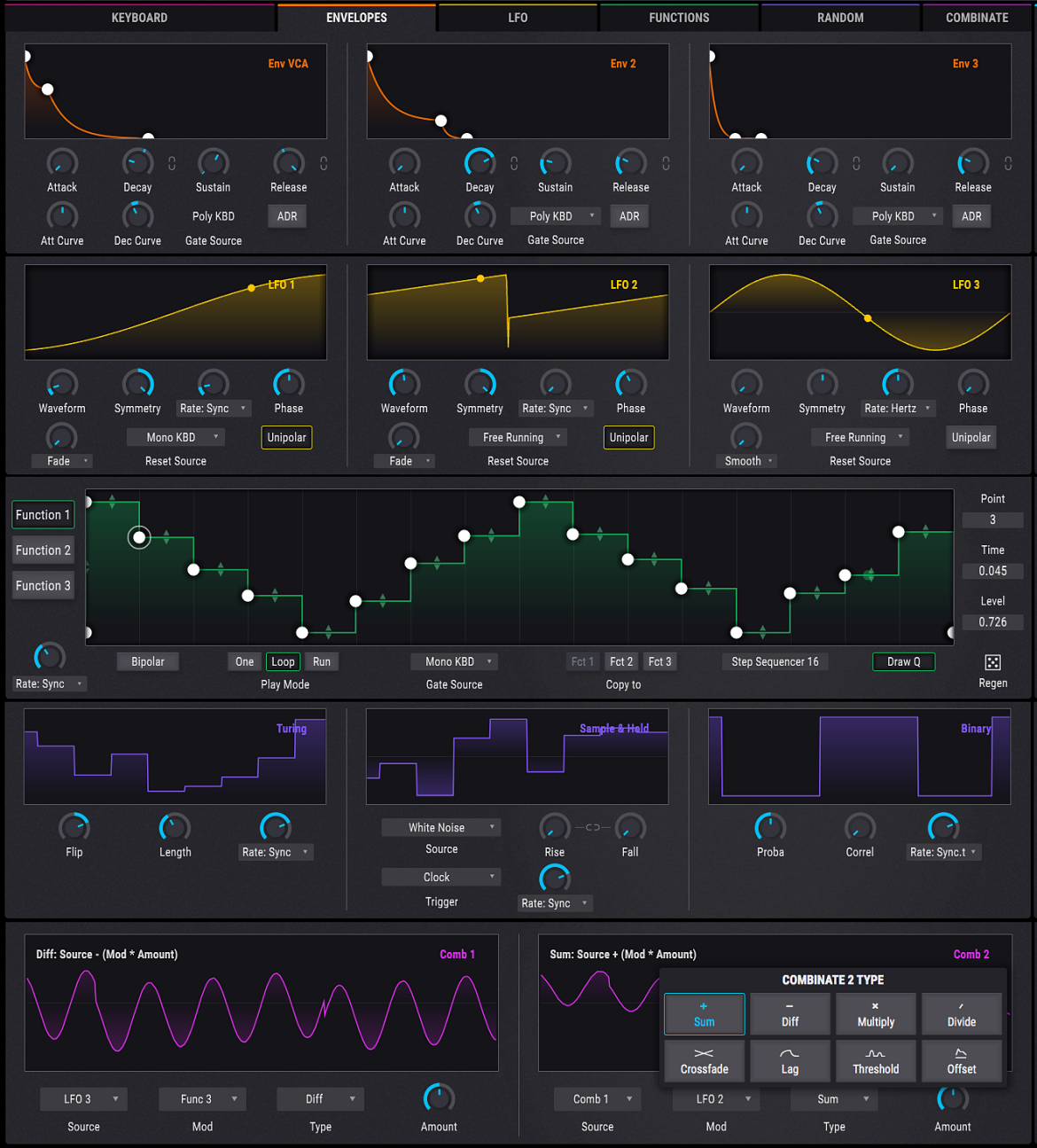Viewport: 1037px width, 1148px height.
Task: Click the Regen dice icon
Action: pos(993,662)
